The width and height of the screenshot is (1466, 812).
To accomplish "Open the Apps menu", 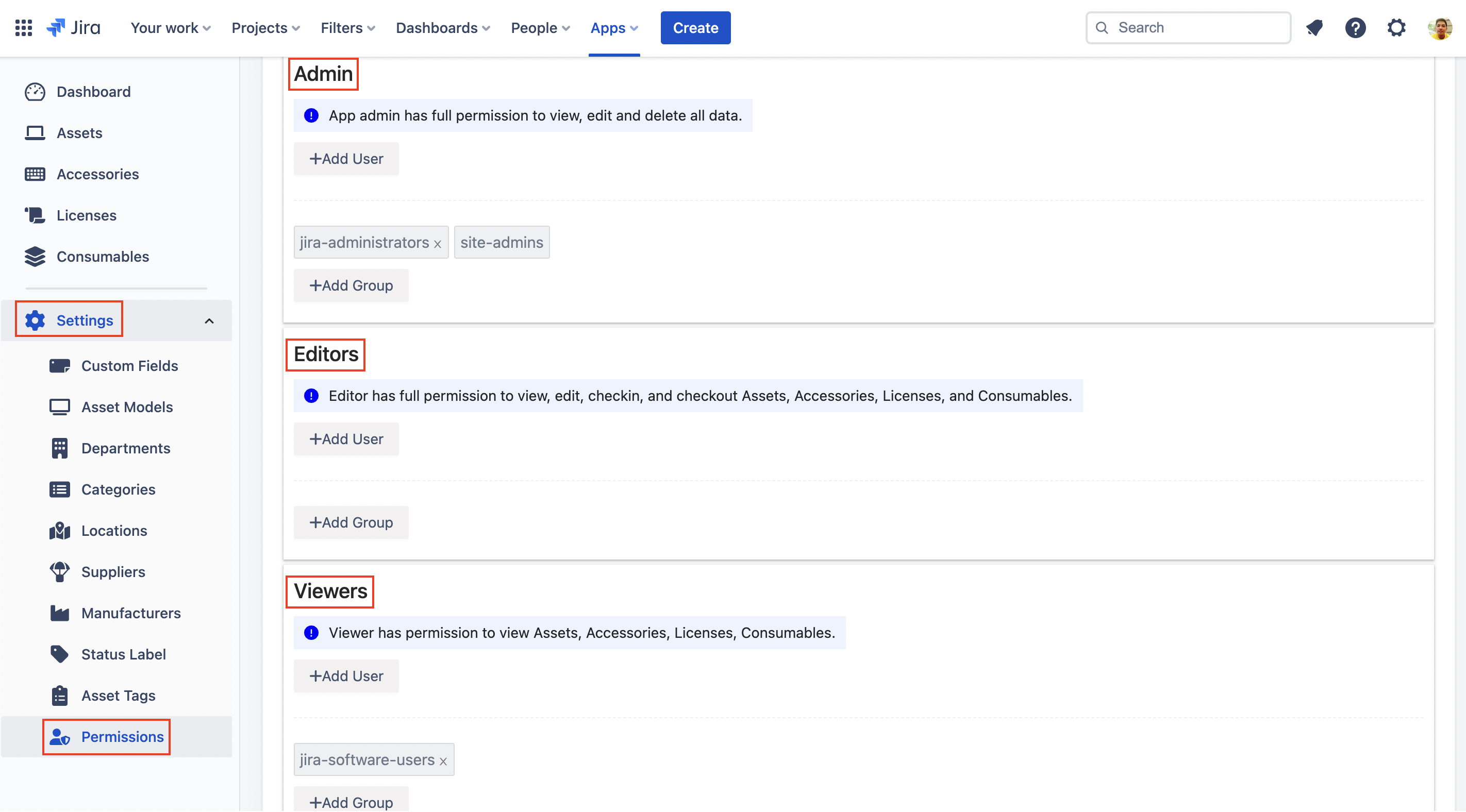I will click(613, 27).
